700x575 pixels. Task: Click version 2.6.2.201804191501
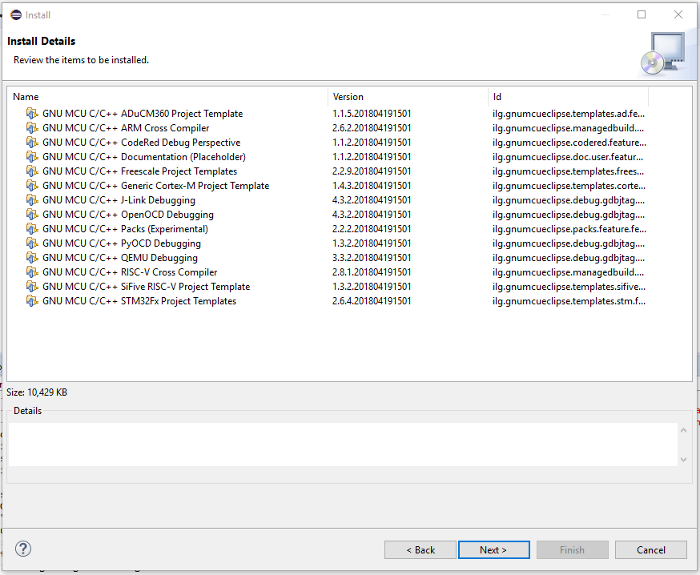(371, 128)
